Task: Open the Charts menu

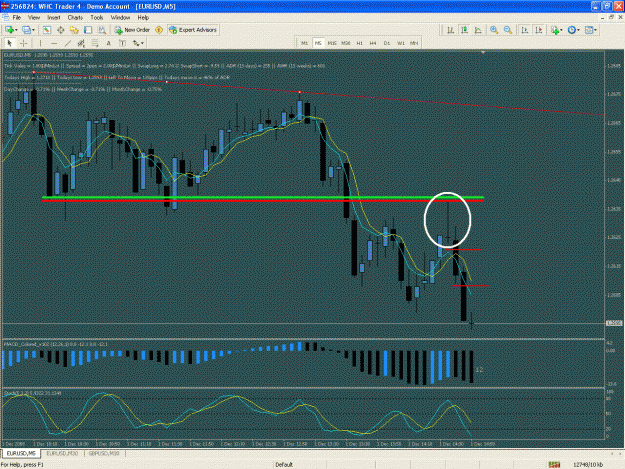Action: 75,18
